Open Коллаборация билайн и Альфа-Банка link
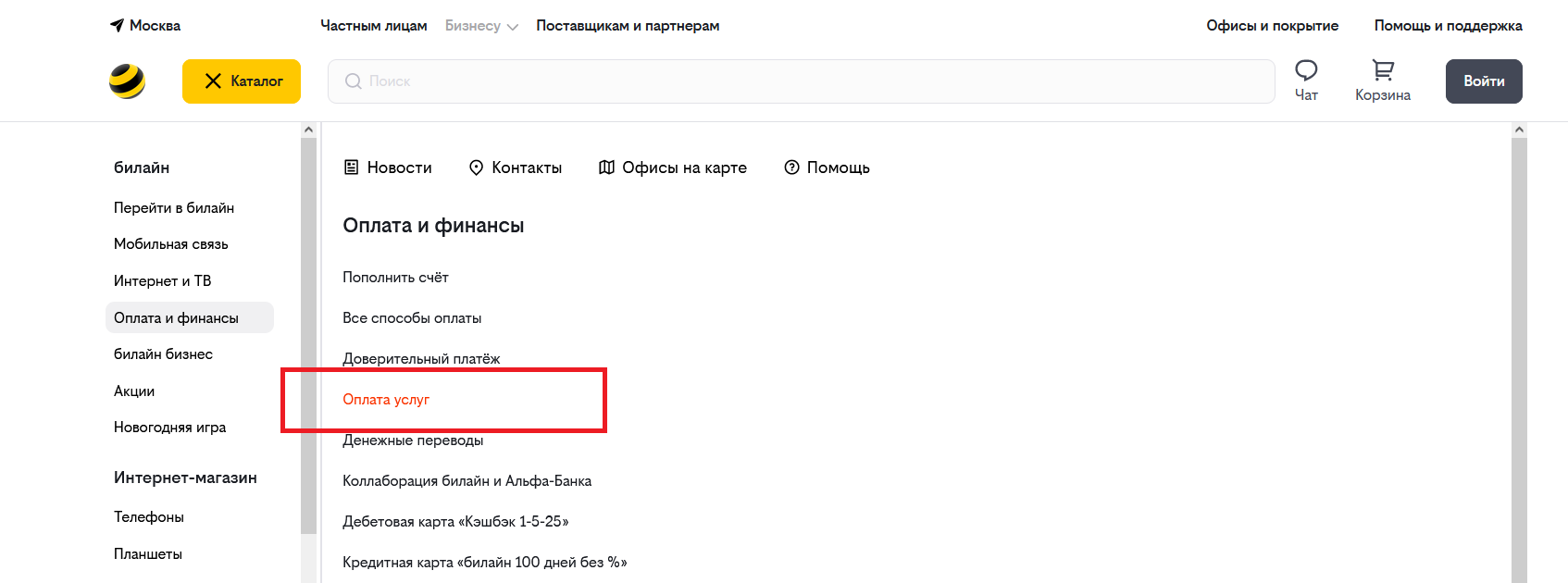This screenshot has width=1568, height=583. pyautogui.click(x=467, y=481)
